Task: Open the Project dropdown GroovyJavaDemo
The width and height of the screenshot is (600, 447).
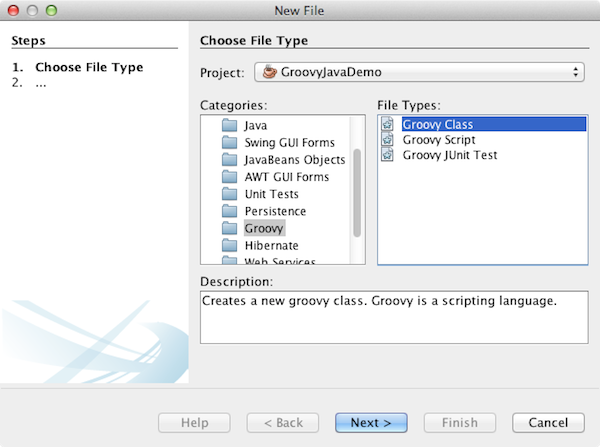Action: [420, 72]
